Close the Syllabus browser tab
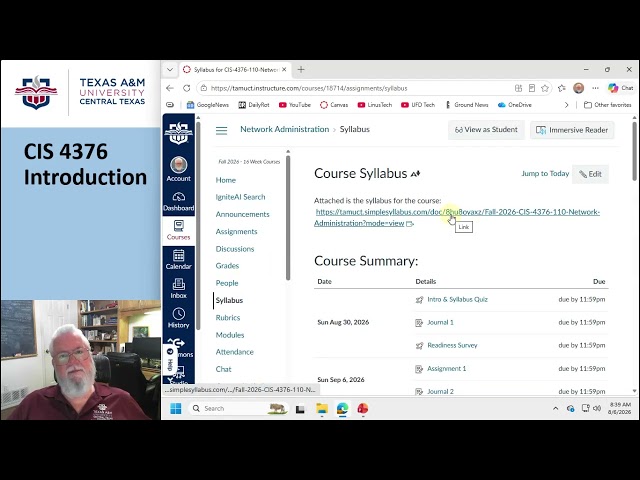The image size is (640, 480). [284, 70]
